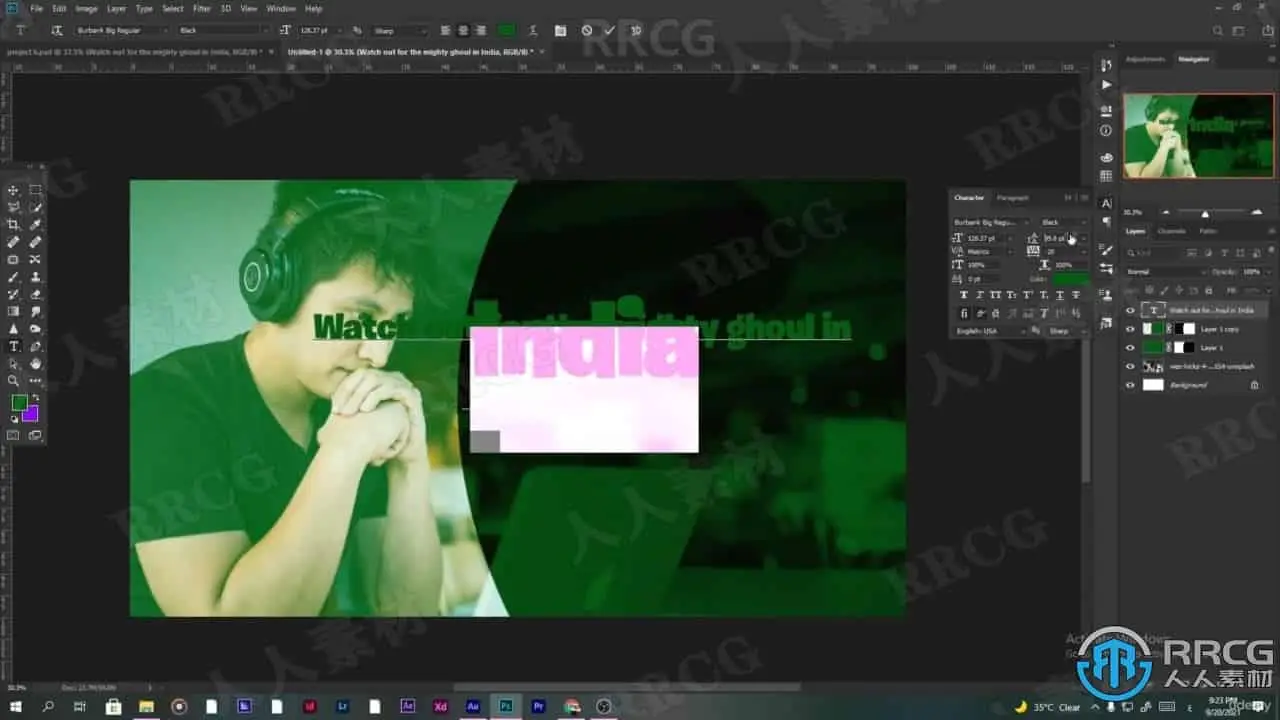The image size is (1280, 720).
Task: Open the Filter menu
Action: pyautogui.click(x=202, y=8)
